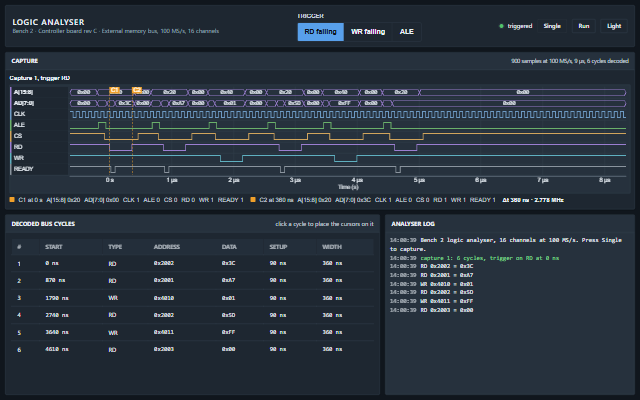Click the Δt 360 ns 2.778 MHz readout

[533, 200]
